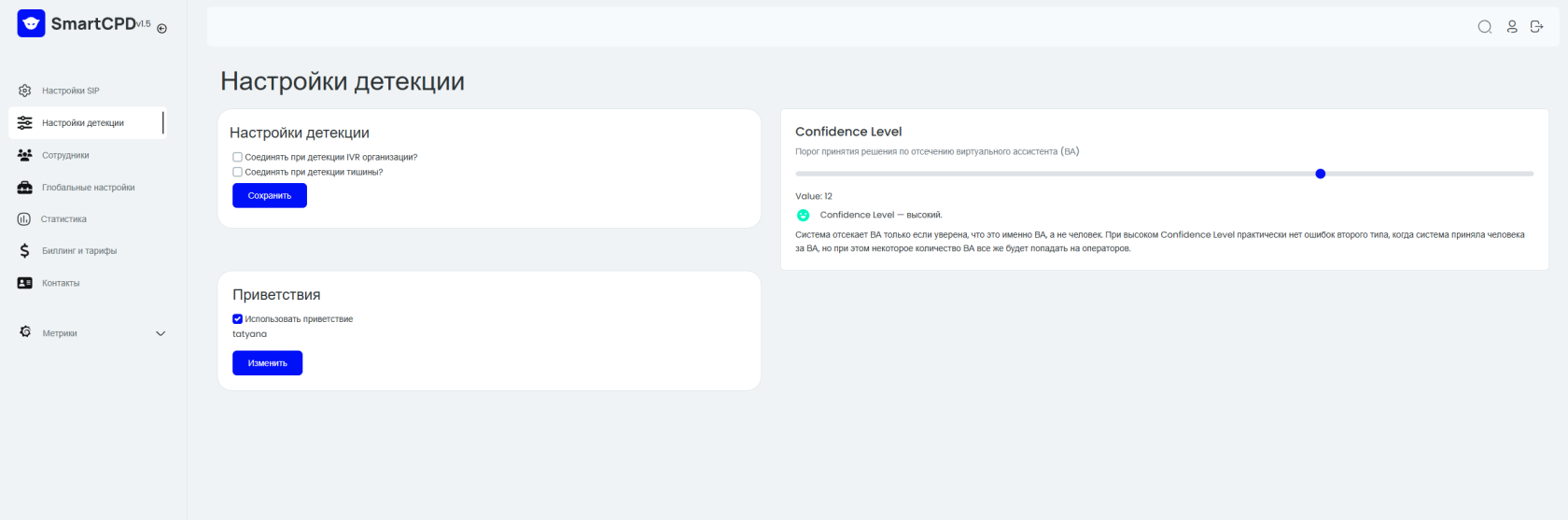This screenshot has height=520, width=1568.
Task: Open the search icon in top bar
Action: (1484, 27)
